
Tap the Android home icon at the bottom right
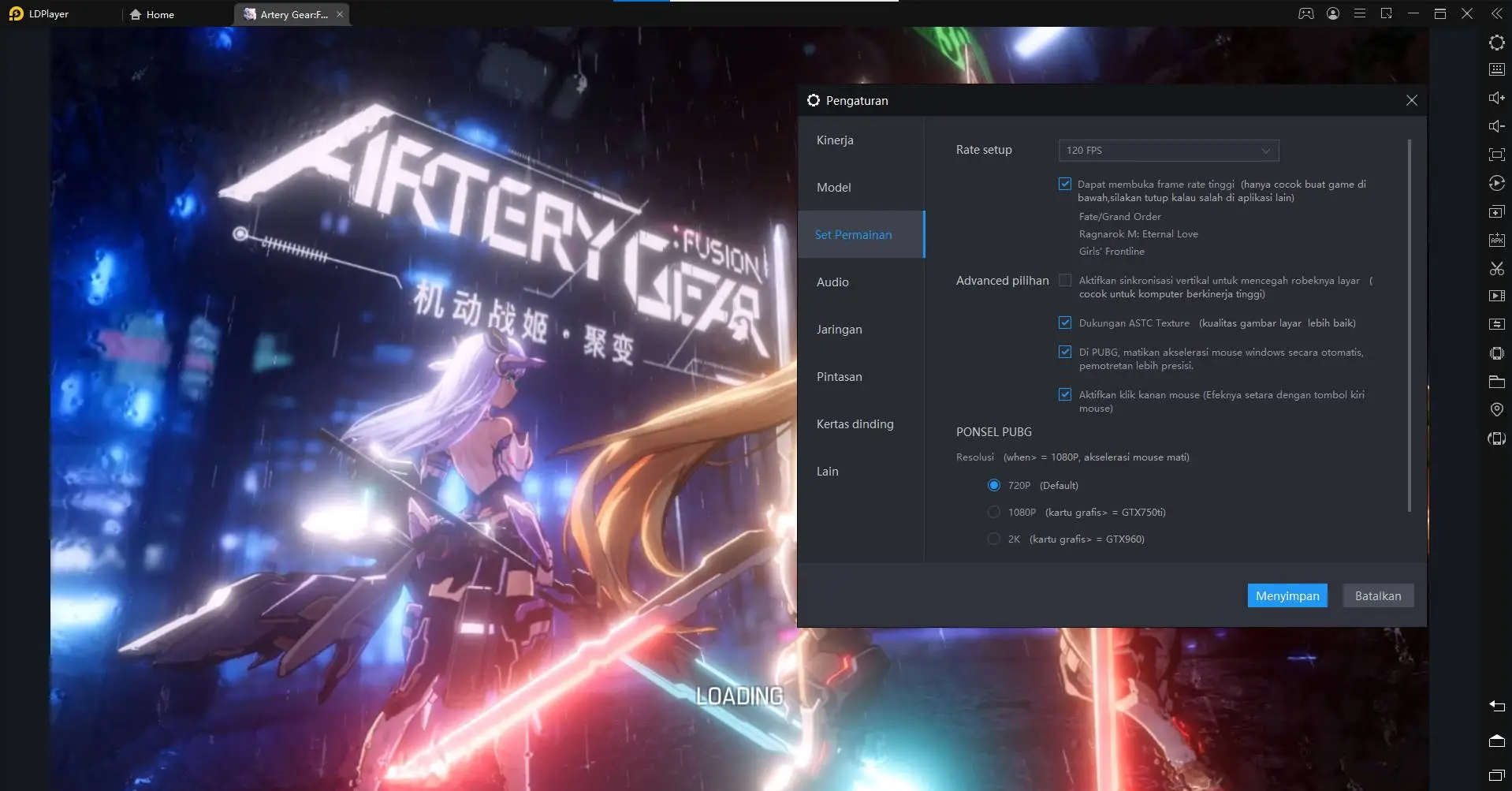tap(1496, 741)
